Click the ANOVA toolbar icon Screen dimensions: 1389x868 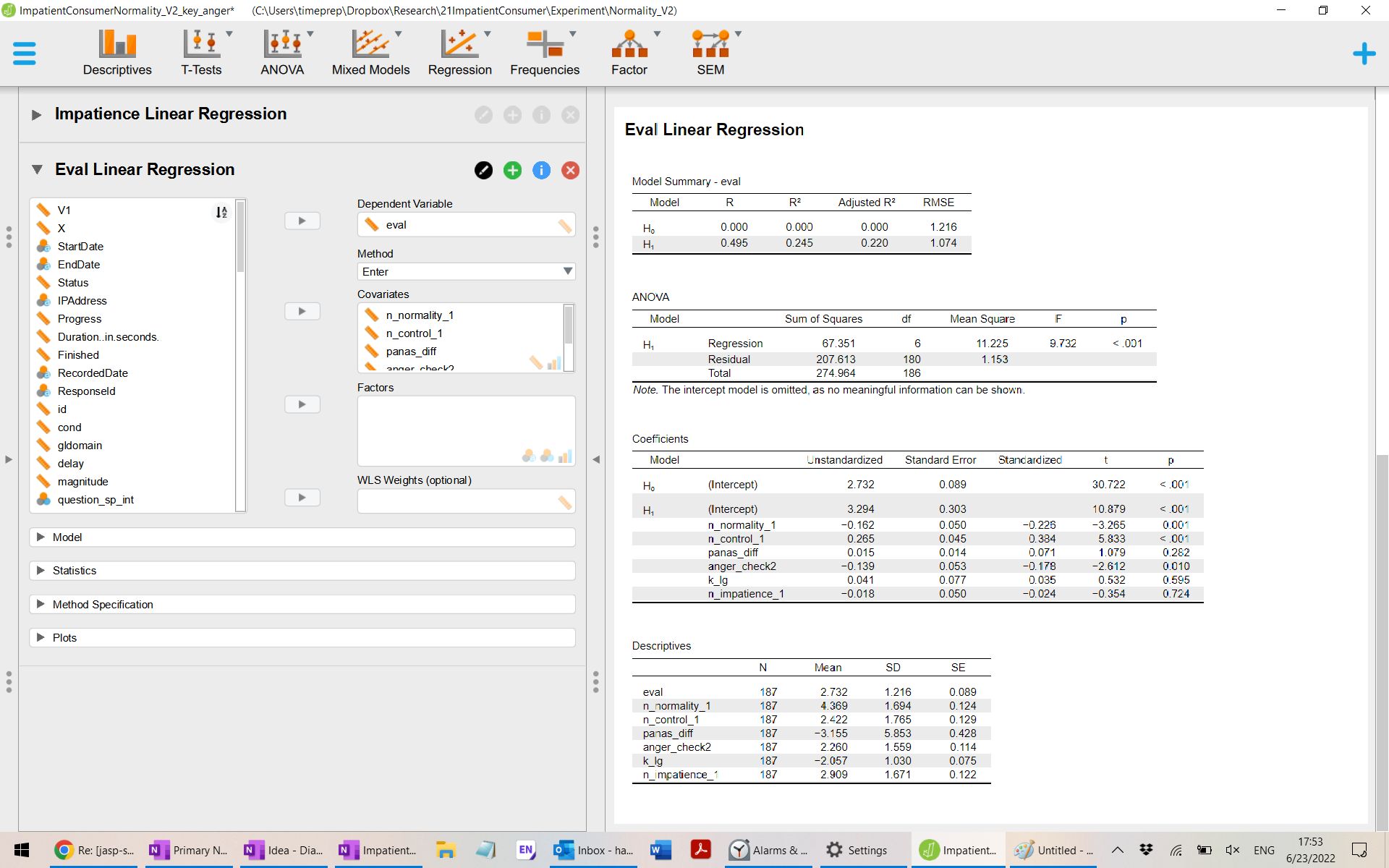282,53
